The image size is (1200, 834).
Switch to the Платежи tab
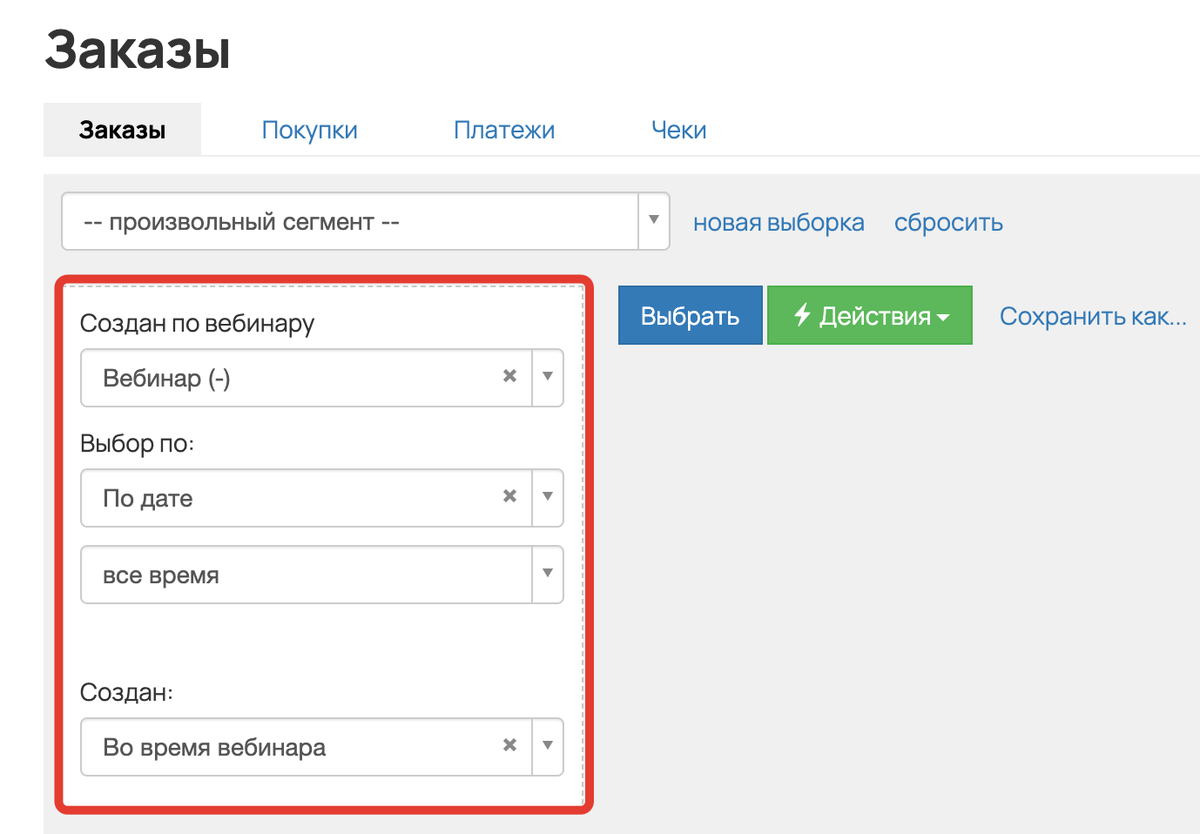(x=504, y=130)
